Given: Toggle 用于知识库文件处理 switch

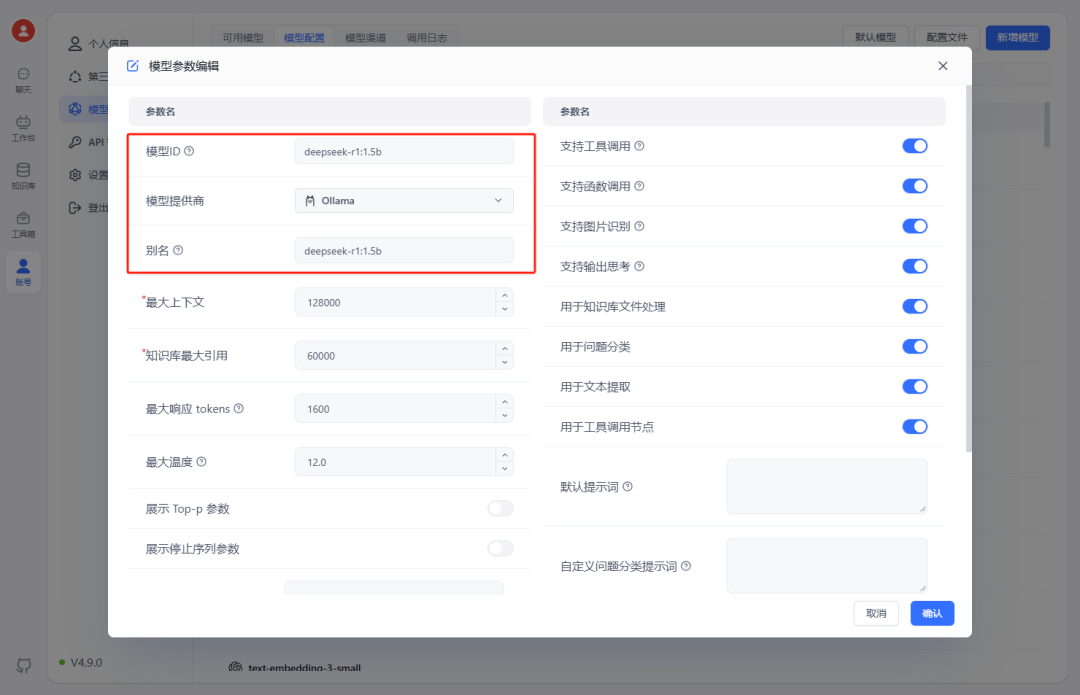Looking at the screenshot, I should click(x=915, y=307).
